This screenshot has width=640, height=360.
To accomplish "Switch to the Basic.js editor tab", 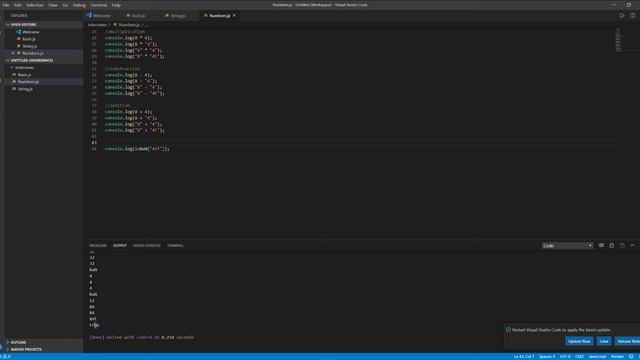I will click(x=138, y=16).
